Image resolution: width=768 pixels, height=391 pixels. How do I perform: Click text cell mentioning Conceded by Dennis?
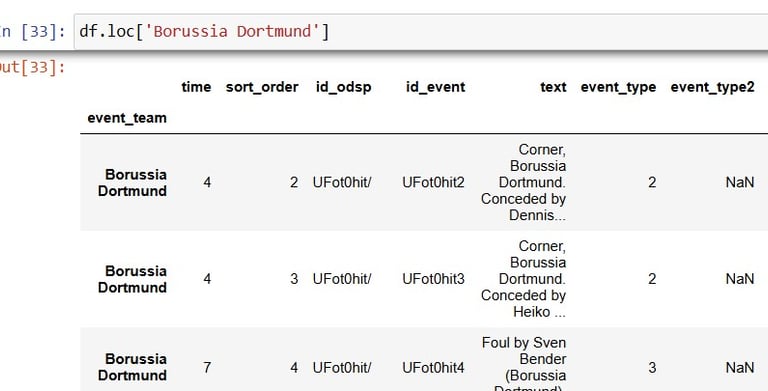[x=524, y=182]
